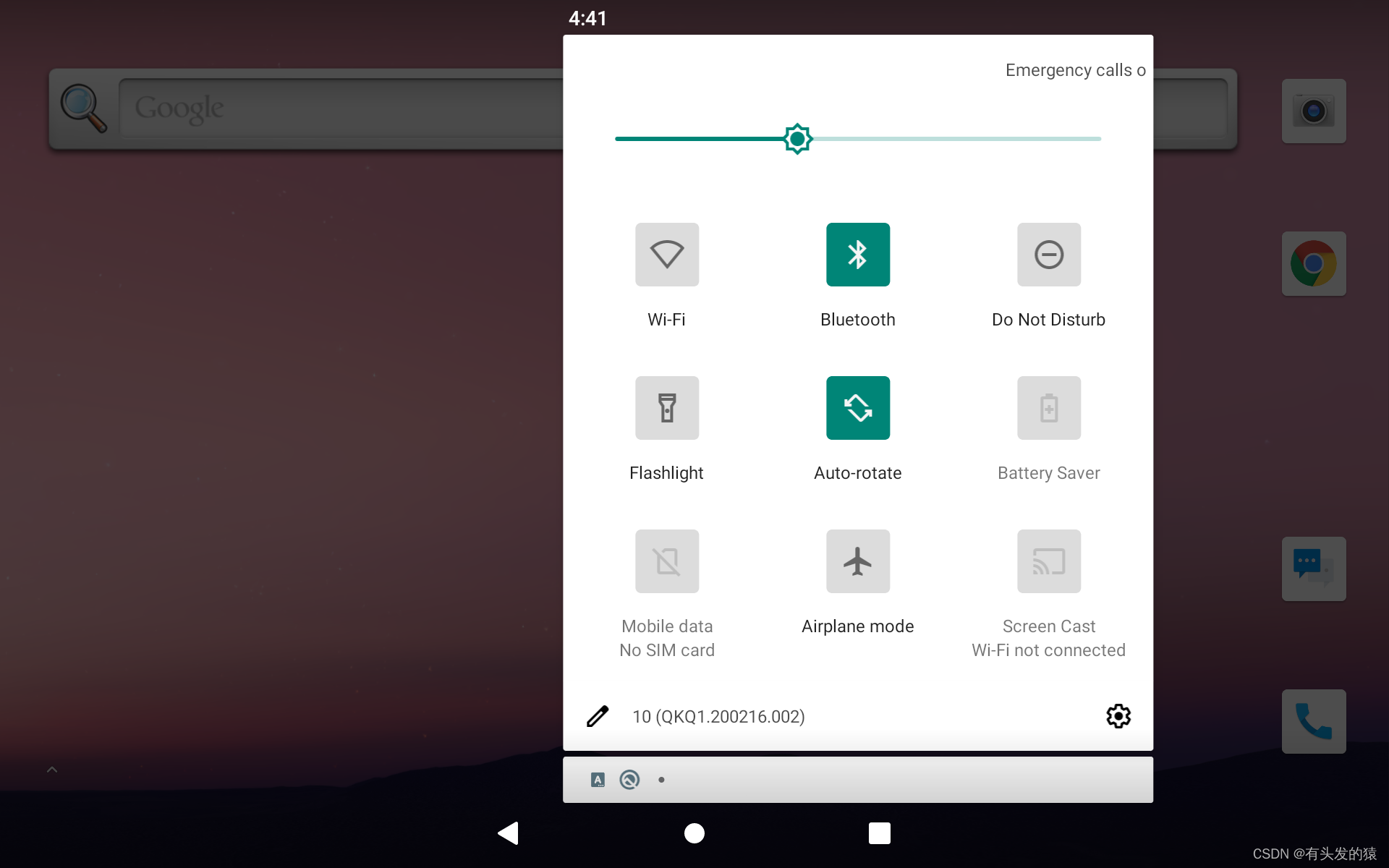Expand the app drawer up chevron

(x=52, y=770)
